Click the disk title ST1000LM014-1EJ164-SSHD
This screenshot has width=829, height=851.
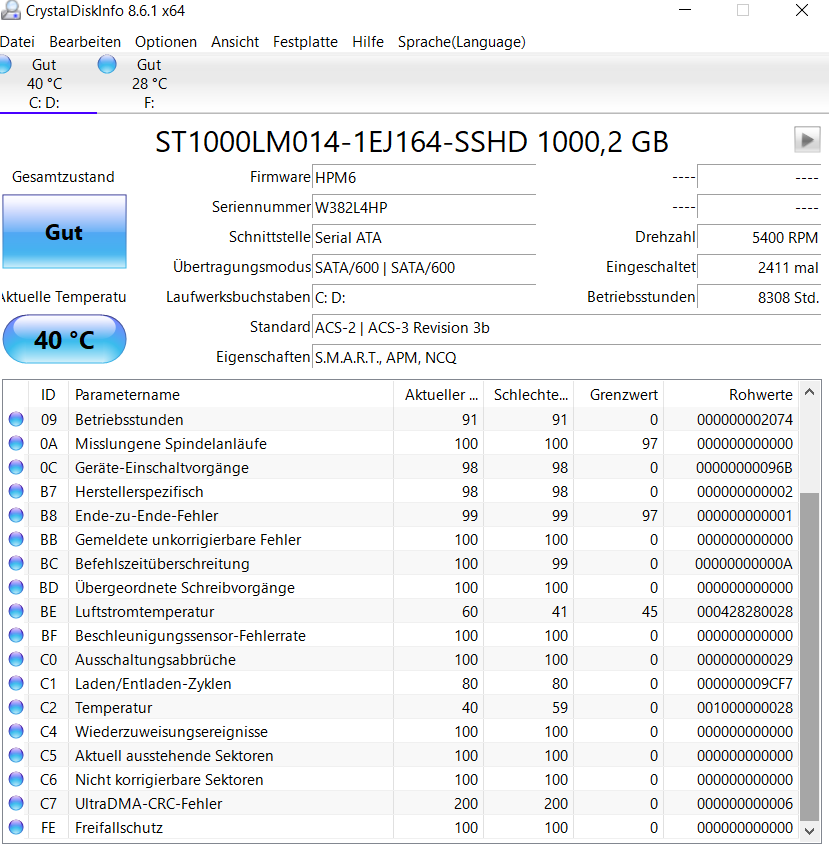coord(412,142)
